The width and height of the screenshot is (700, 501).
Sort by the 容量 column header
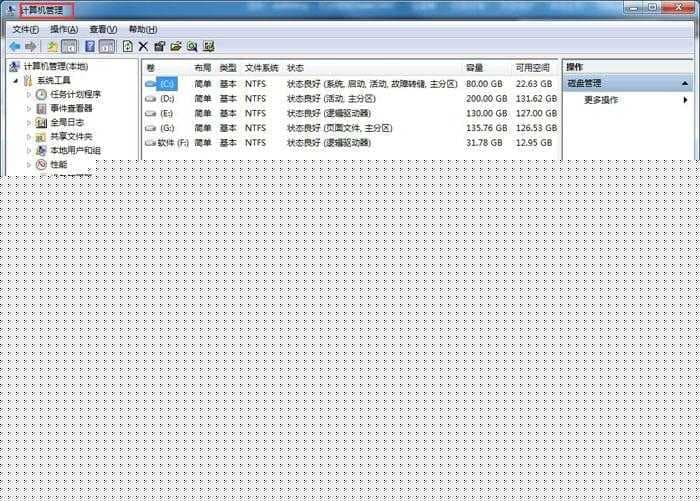[x=475, y=67]
